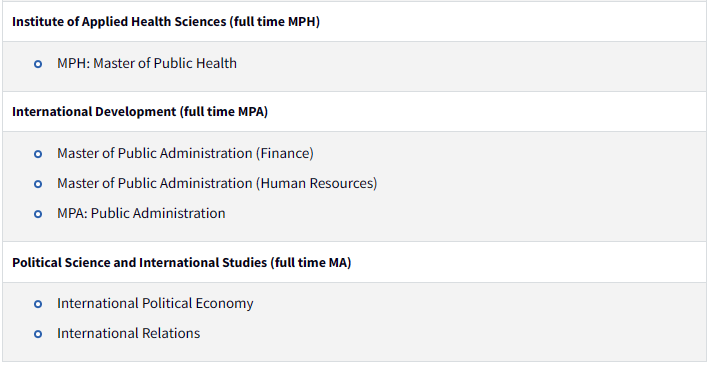
Task: Open International Political Economy course
Action: coord(155,303)
